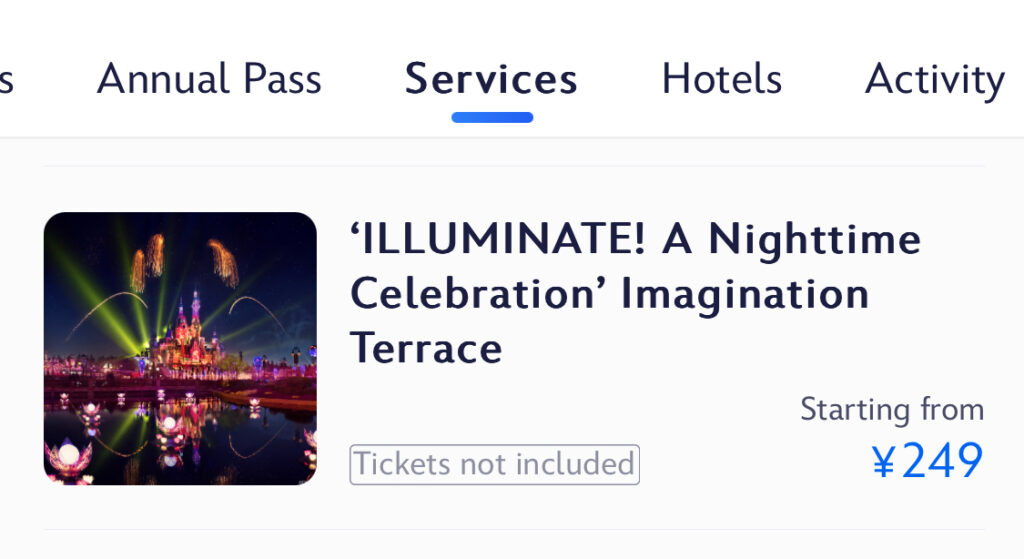This screenshot has width=1024, height=559.
Task: Open the Hotels tab
Action: [722, 79]
